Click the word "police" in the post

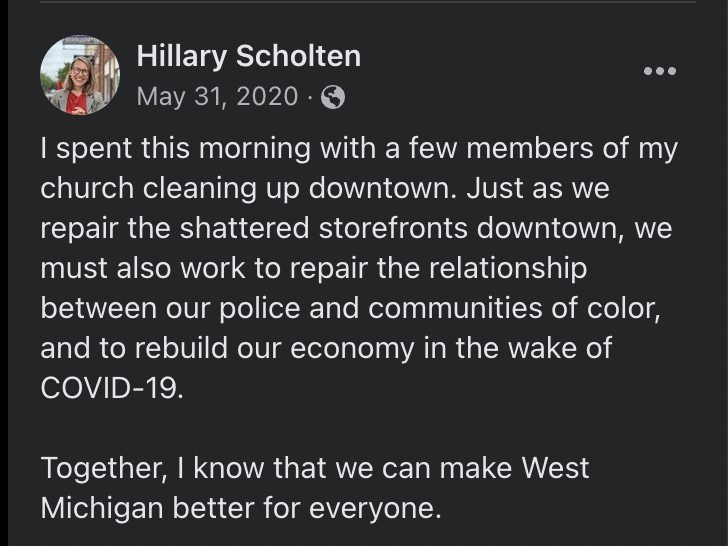click(276, 308)
